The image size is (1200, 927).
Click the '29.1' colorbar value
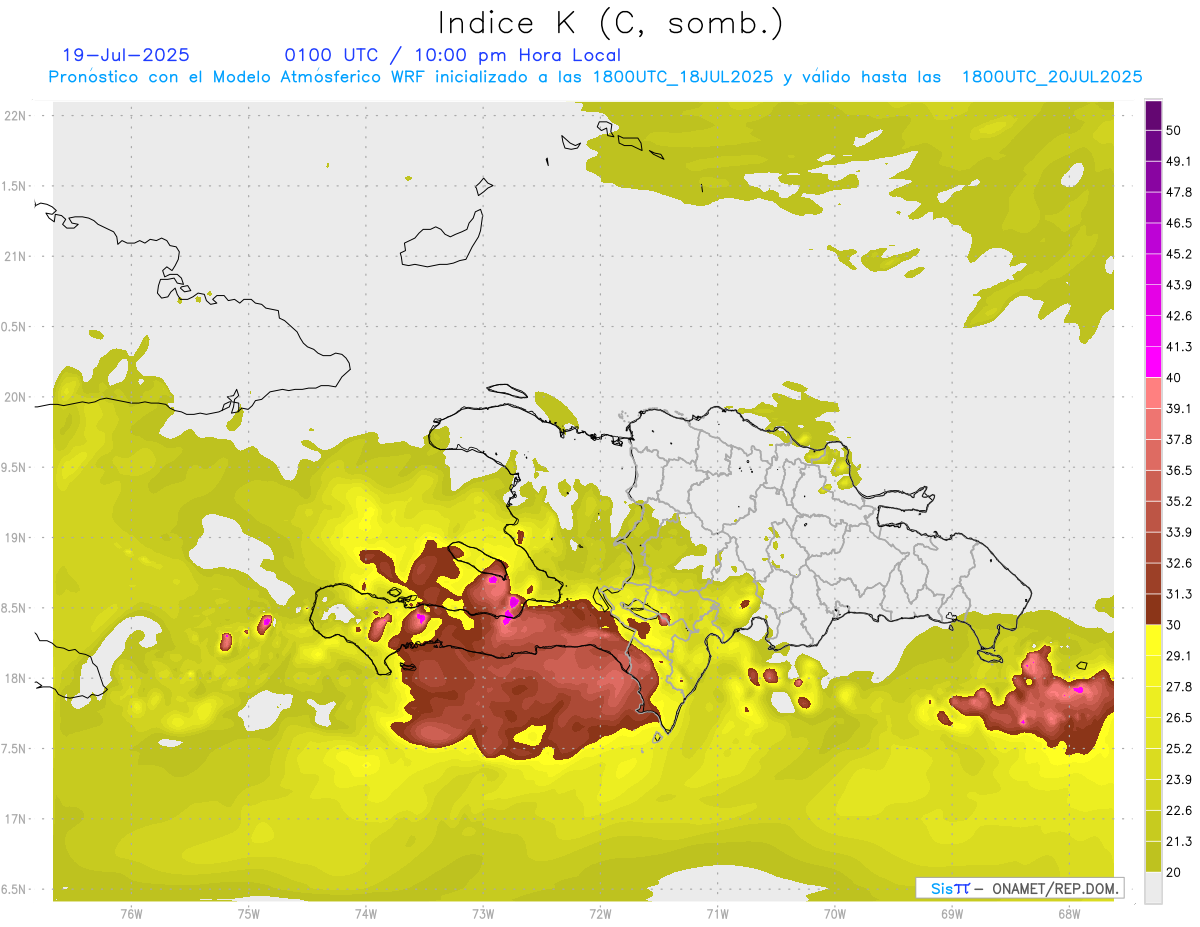tap(1178, 656)
